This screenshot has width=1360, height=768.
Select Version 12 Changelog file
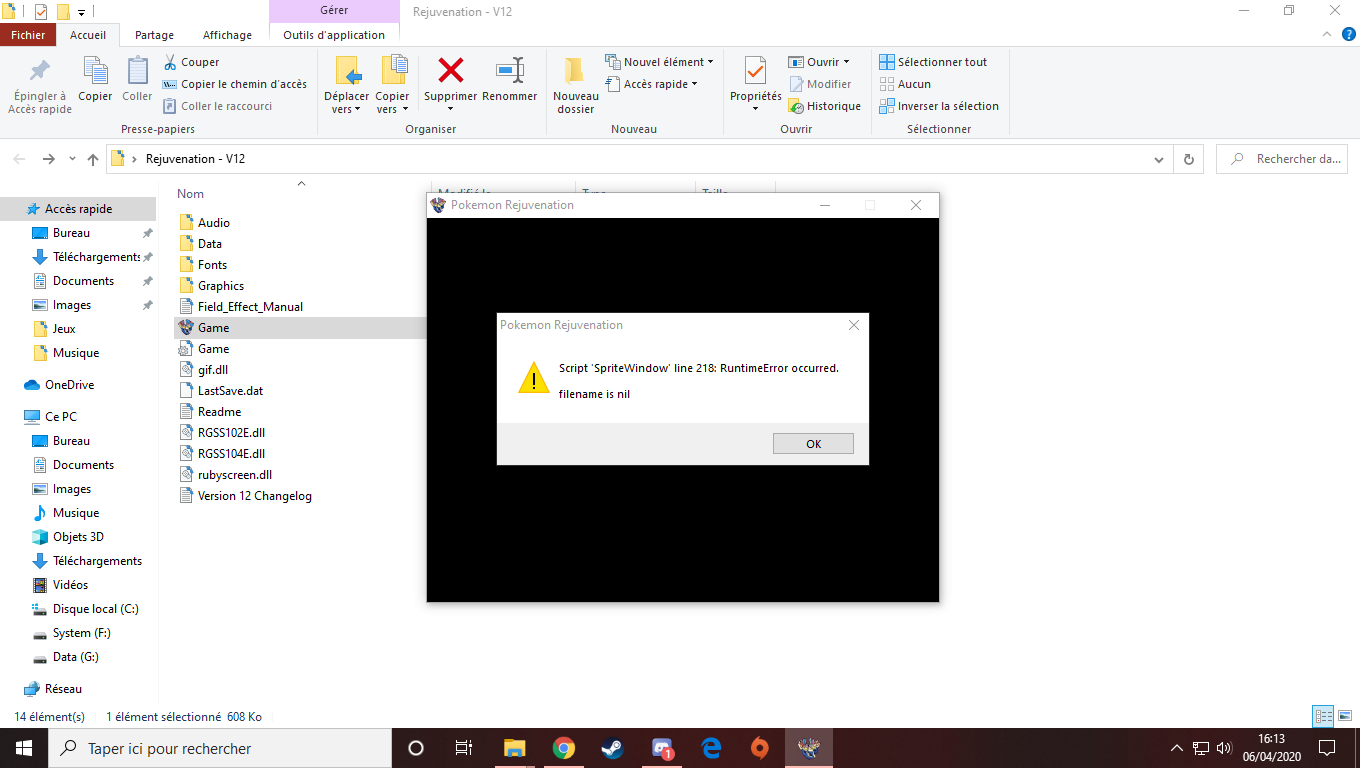tap(254, 496)
